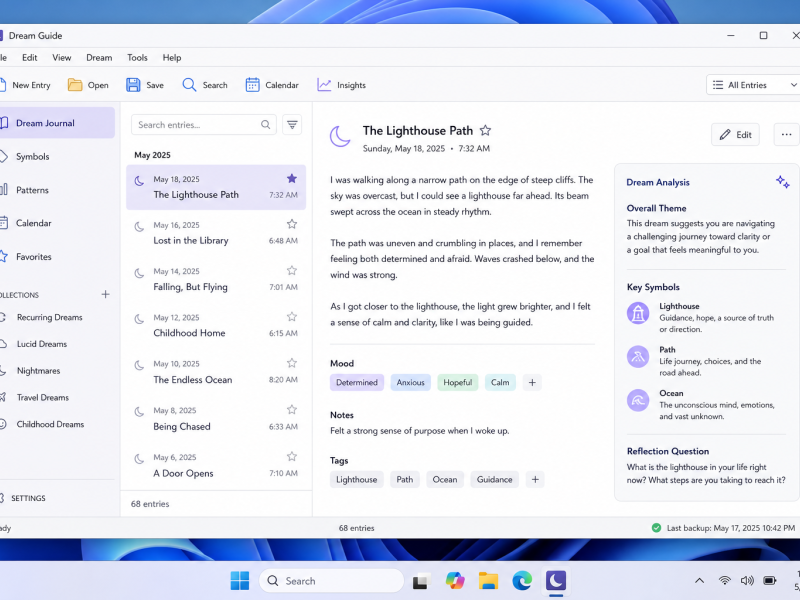Open the View menu
Image resolution: width=800 pixels, height=600 pixels.
tap(62, 58)
